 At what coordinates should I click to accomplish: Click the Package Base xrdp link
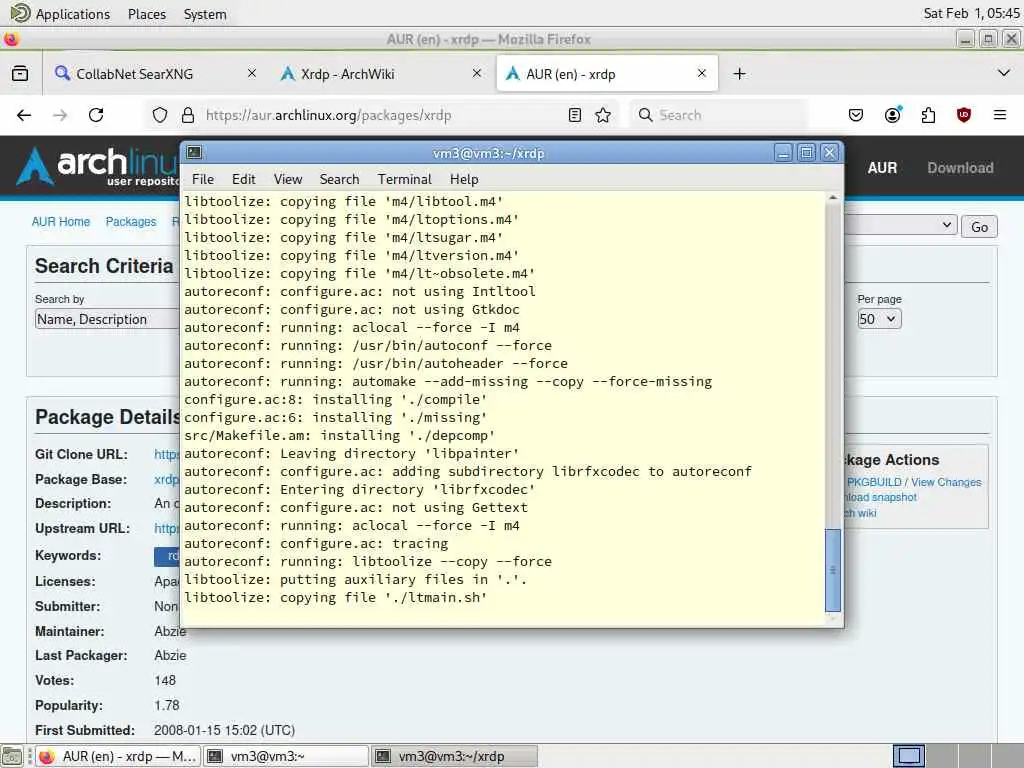[166, 479]
